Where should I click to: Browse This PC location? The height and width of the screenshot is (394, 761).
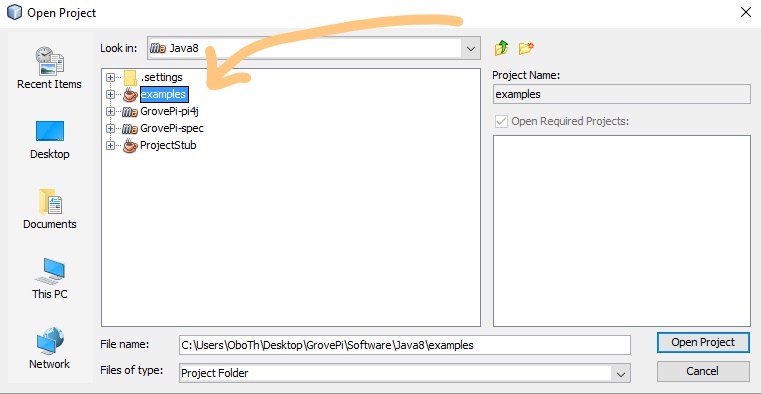tap(50, 279)
